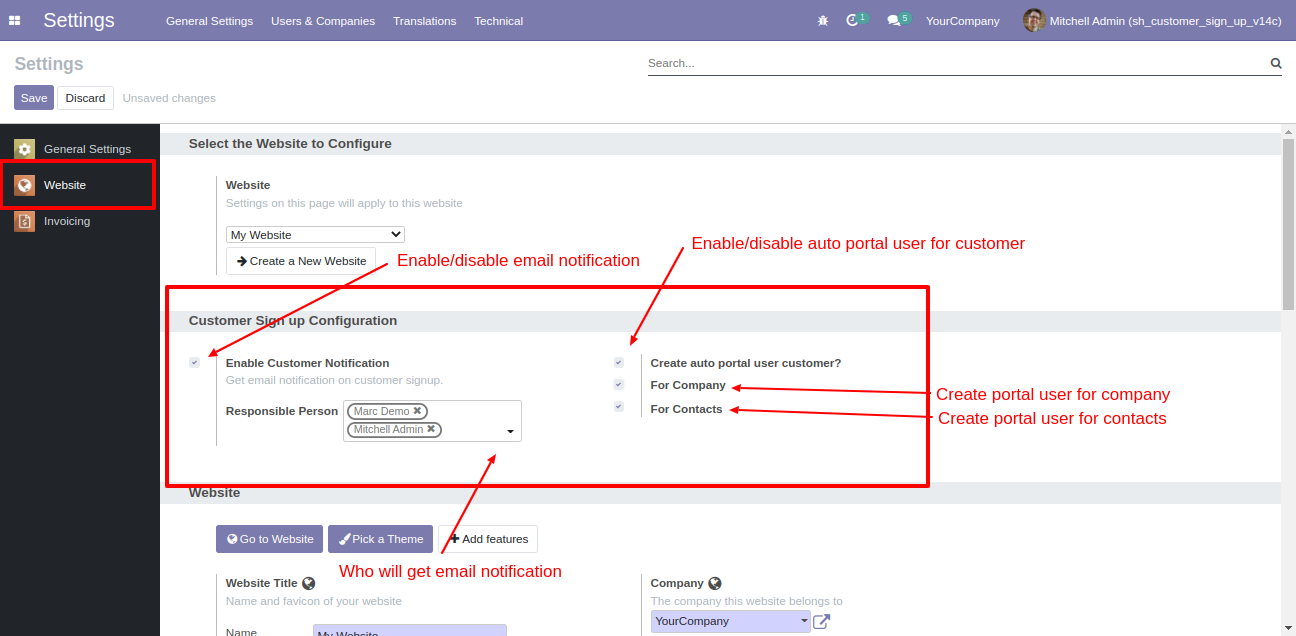
Task: Click Add features button
Action: pyautogui.click(x=488, y=539)
